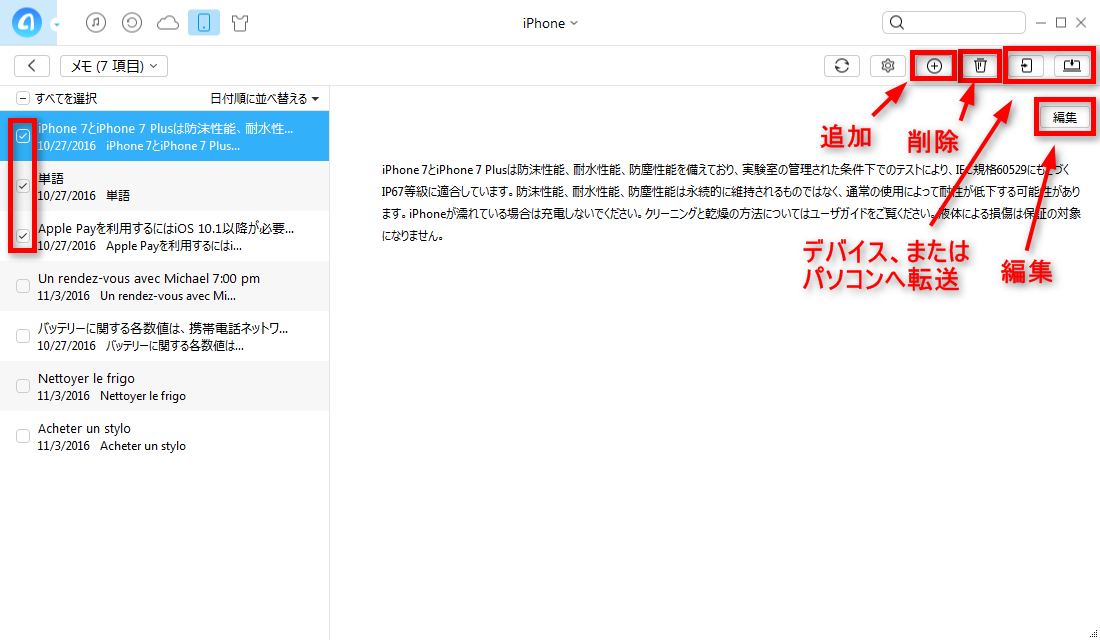Viewport: 1100px width, 640px height.
Task: Open the AnyTrans logo menu
Action: (x=27, y=22)
